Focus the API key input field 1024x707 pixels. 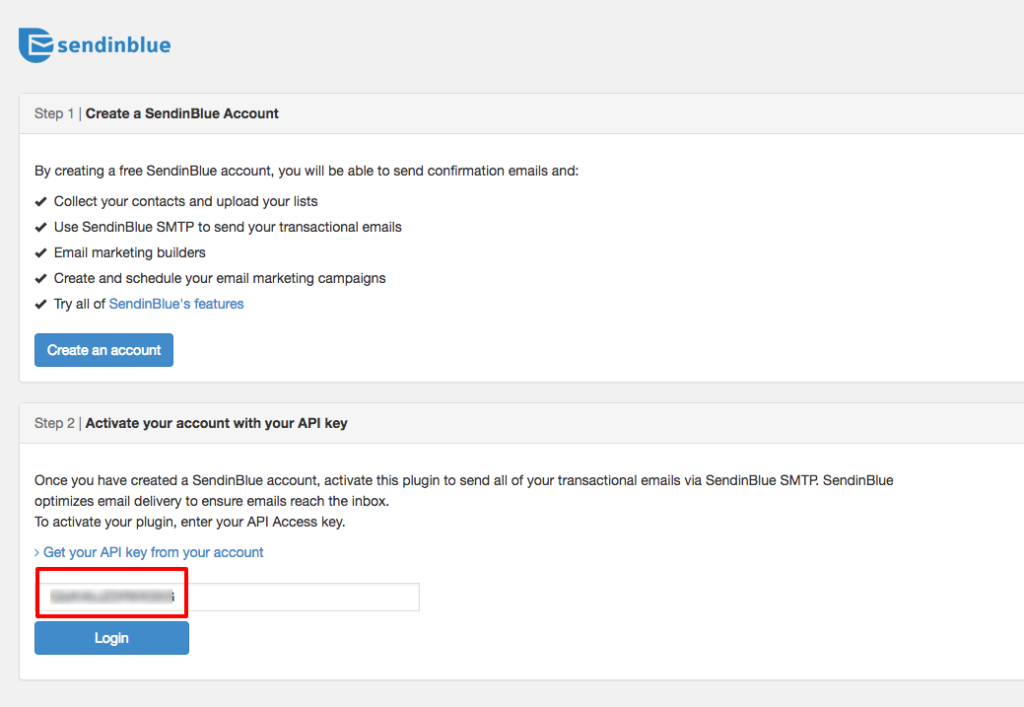pos(229,597)
